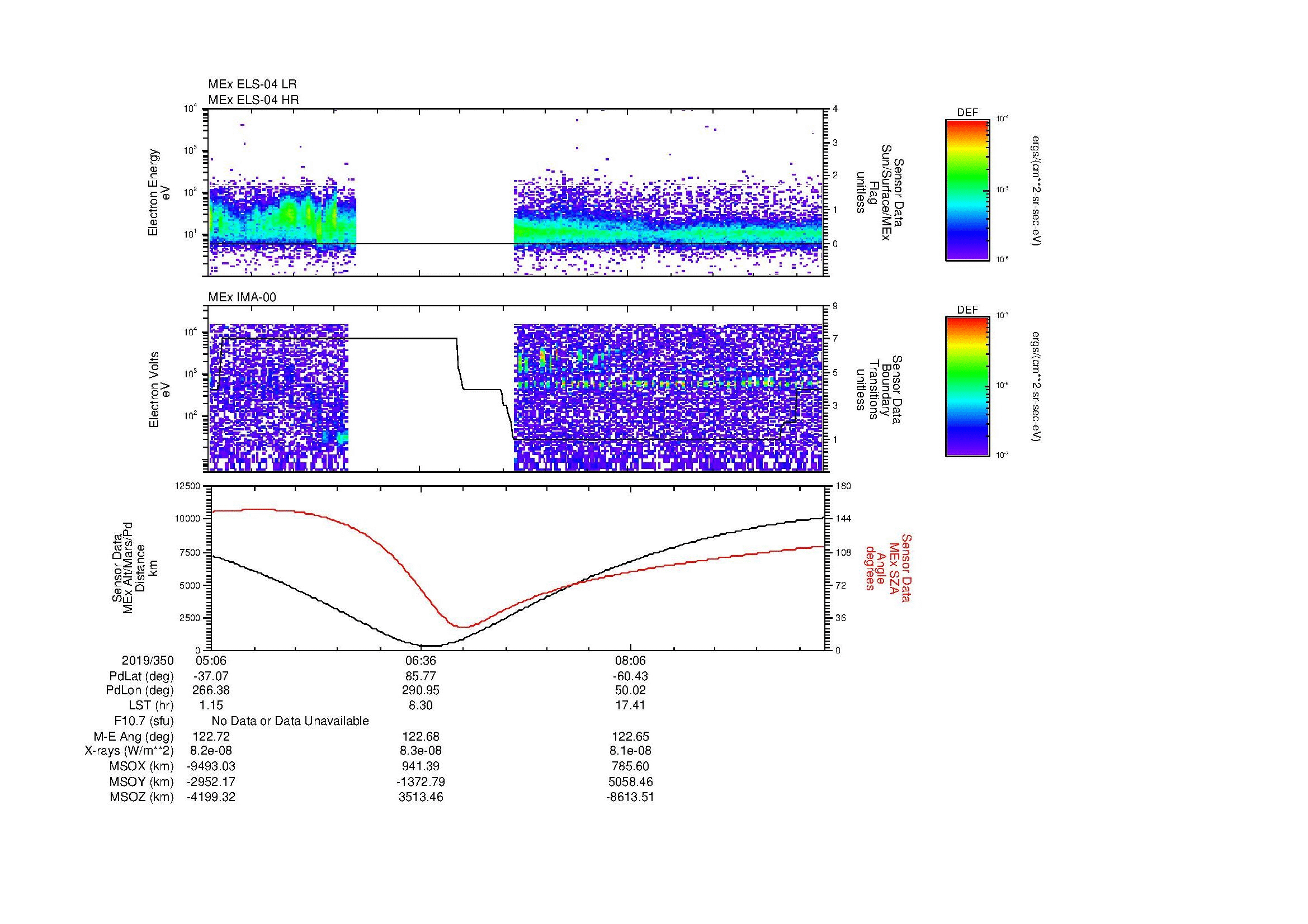Click the MSOY value '5058.46'

click(x=631, y=781)
